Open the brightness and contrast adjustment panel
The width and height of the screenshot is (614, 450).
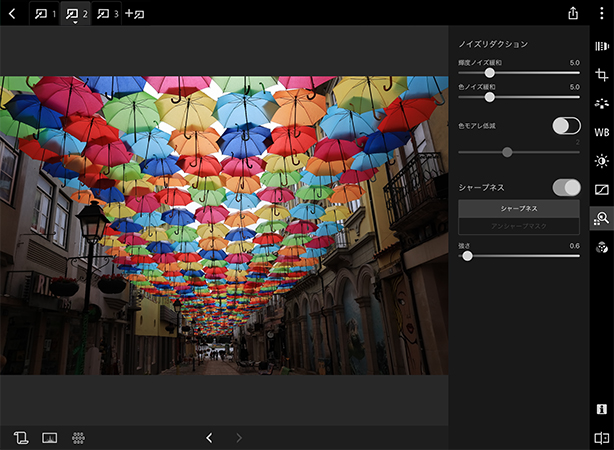(x=601, y=160)
